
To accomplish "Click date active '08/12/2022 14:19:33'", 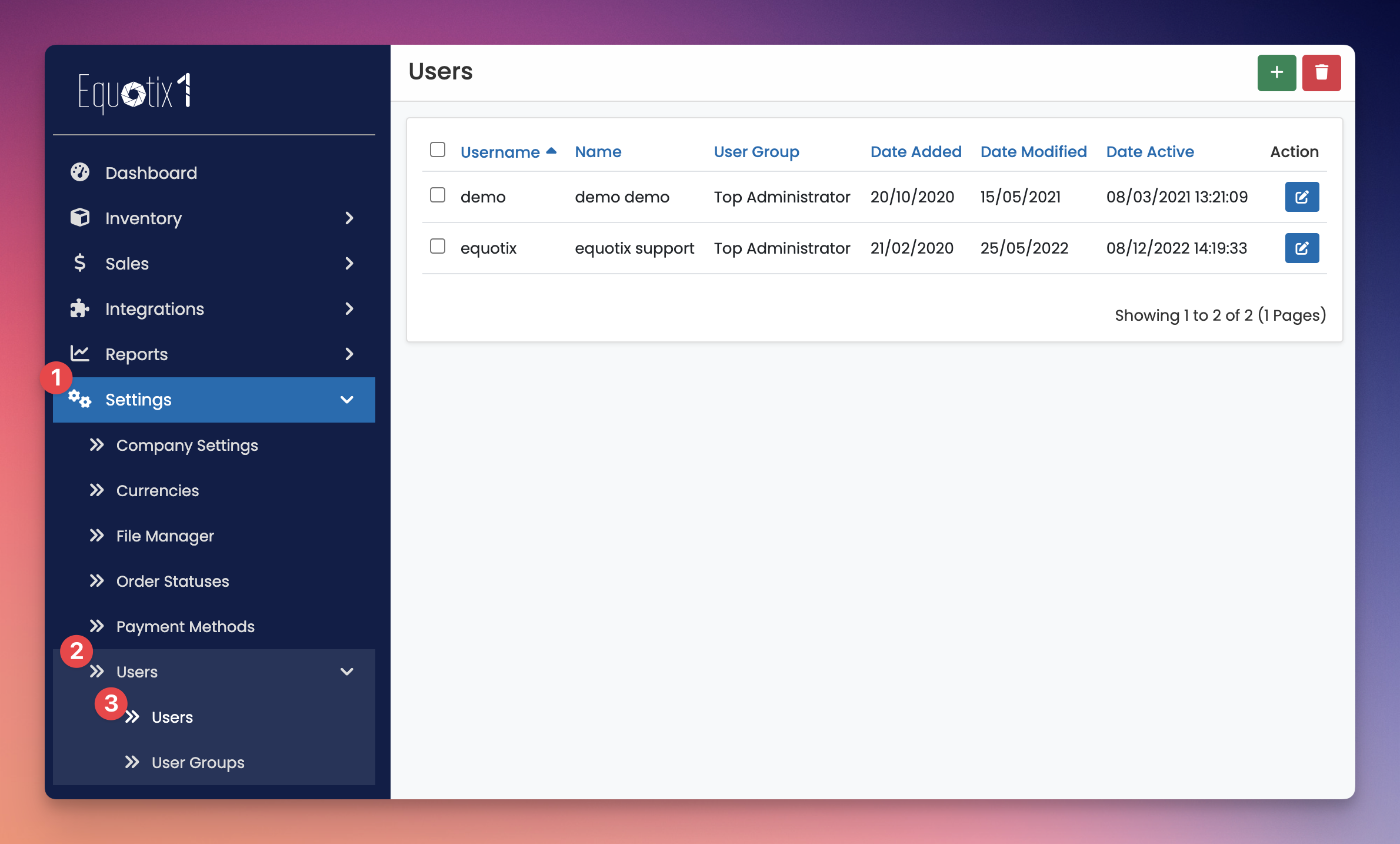I will pyautogui.click(x=1176, y=248).
